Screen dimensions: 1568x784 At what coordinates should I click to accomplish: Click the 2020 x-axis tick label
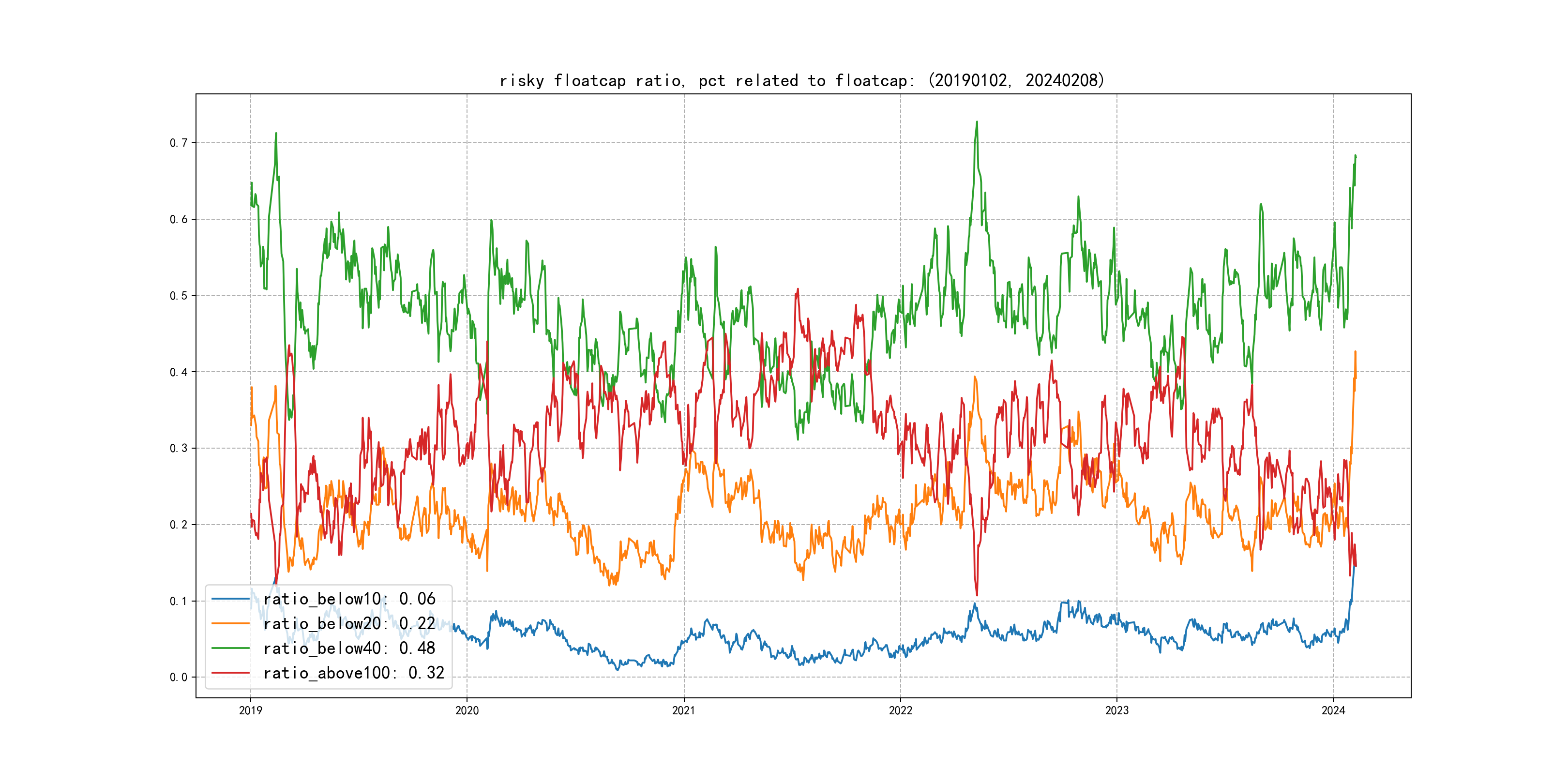point(467,710)
